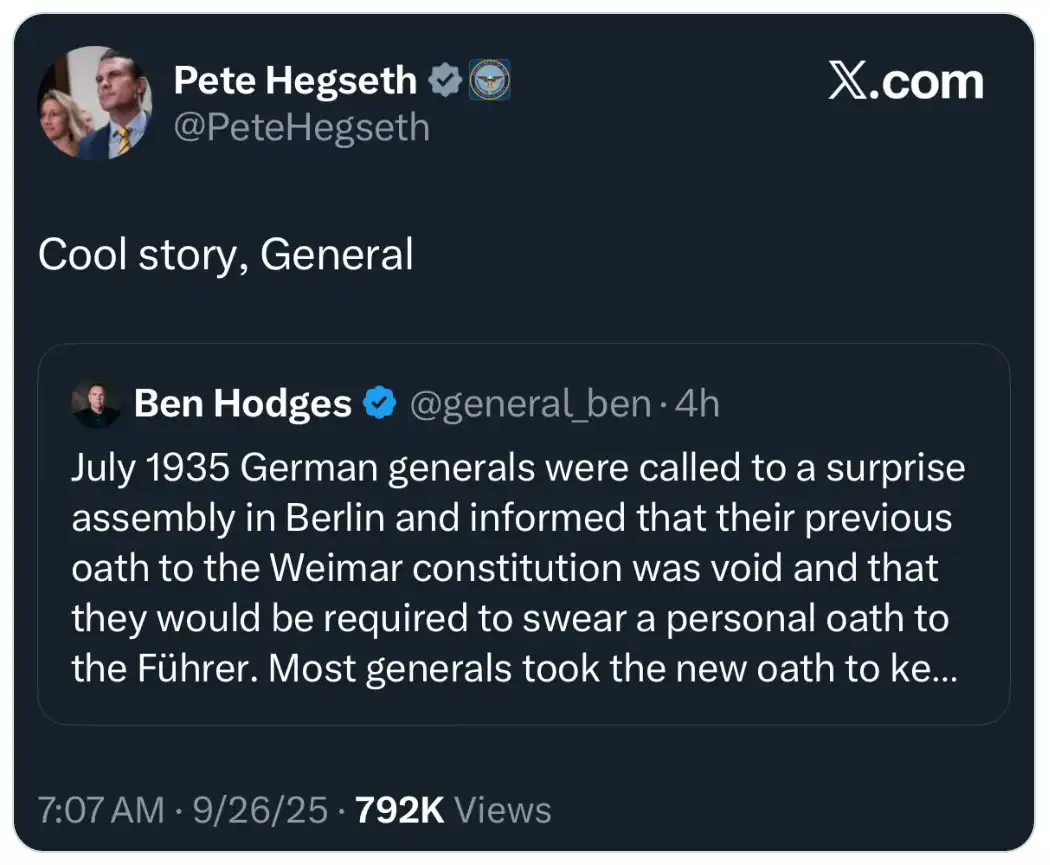Open Ben Hodges' small avatar in quoted tweet
The height and width of the screenshot is (865, 1050).
96,403
